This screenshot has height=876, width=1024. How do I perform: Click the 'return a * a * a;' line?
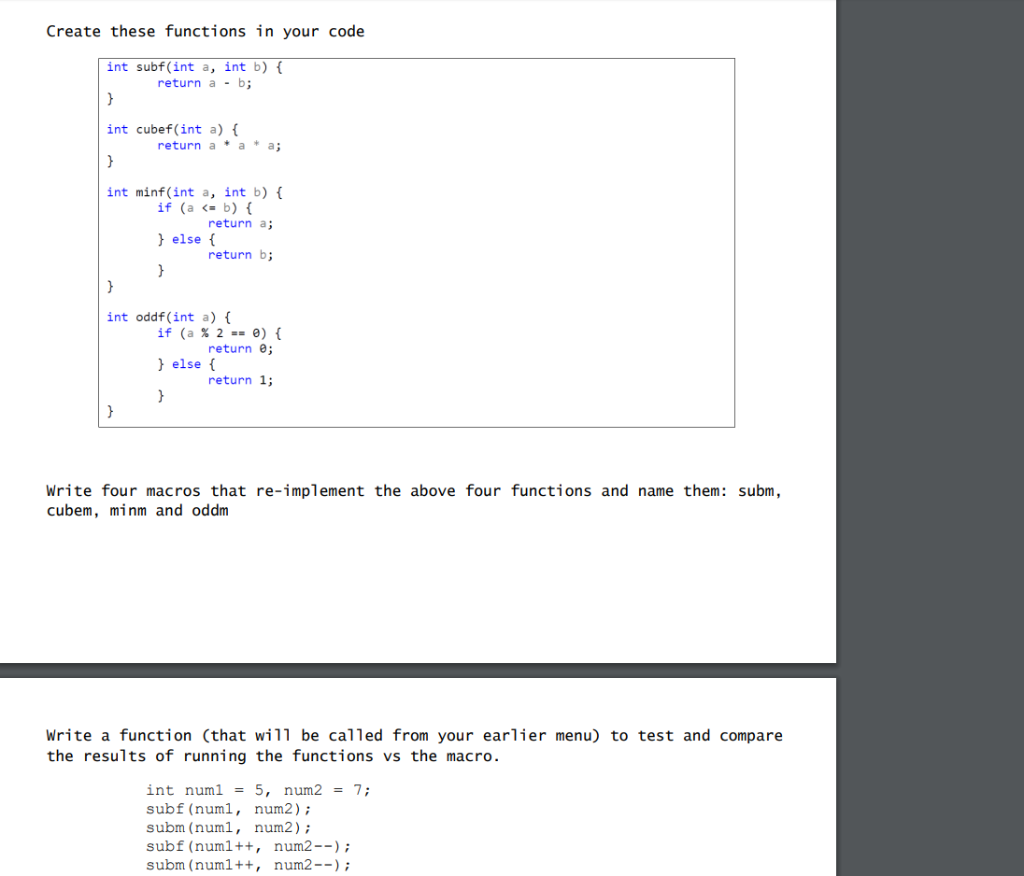217,145
